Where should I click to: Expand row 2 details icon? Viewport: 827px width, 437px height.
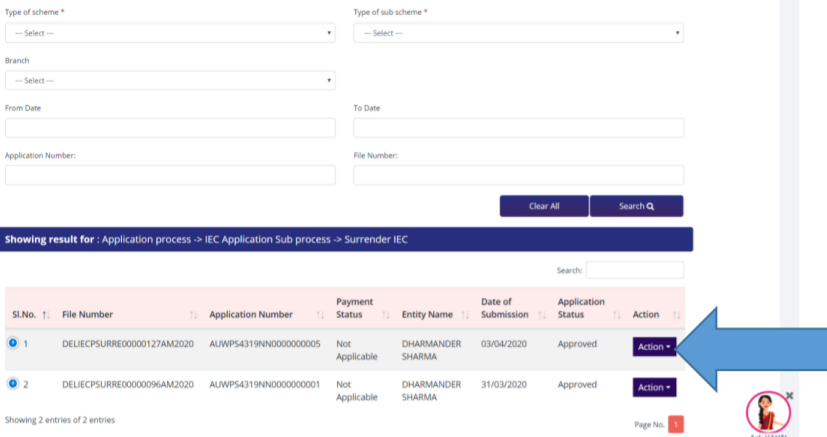tap(13, 383)
